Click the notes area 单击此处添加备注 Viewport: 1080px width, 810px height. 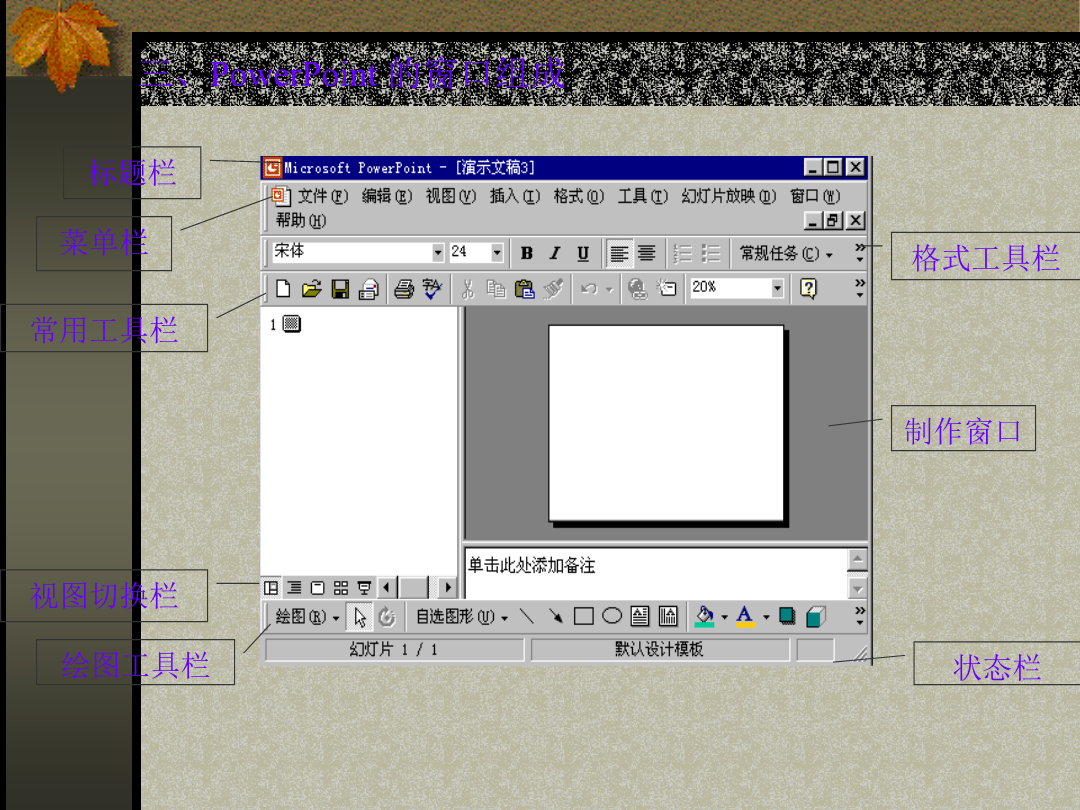tap(656, 573)
